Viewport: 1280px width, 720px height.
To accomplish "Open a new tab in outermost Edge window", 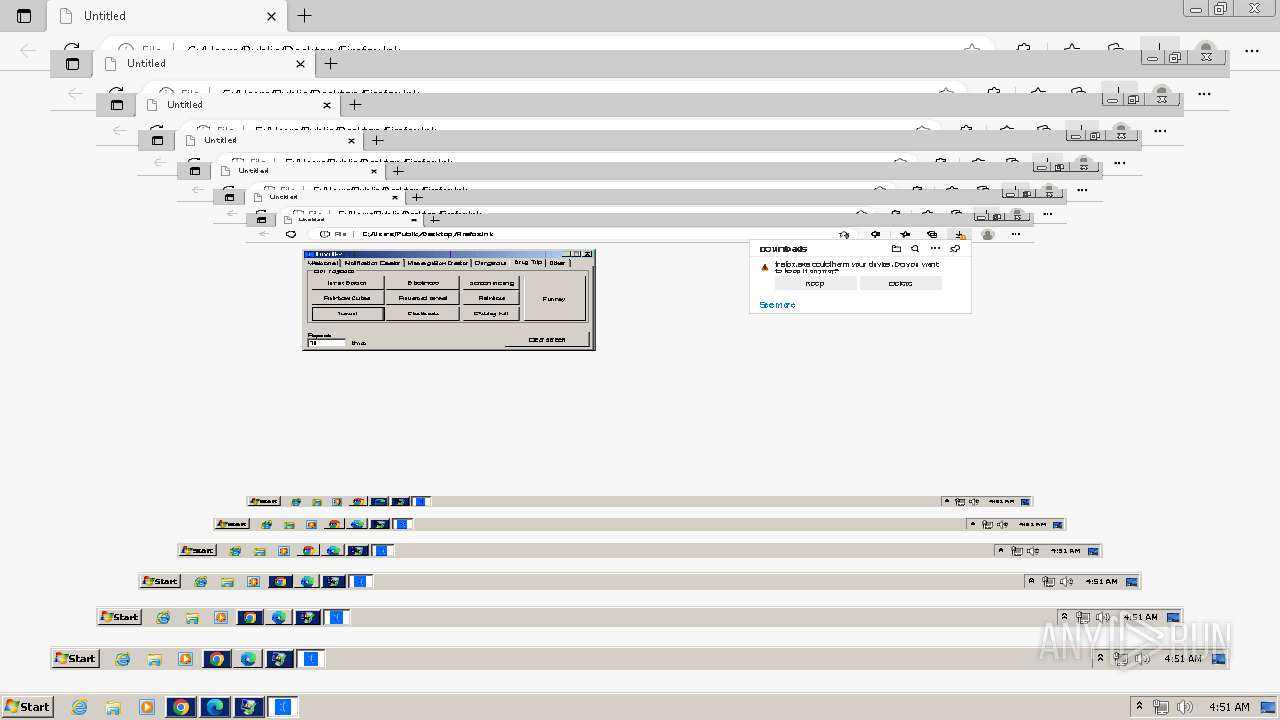I will [x=305, y=16].
